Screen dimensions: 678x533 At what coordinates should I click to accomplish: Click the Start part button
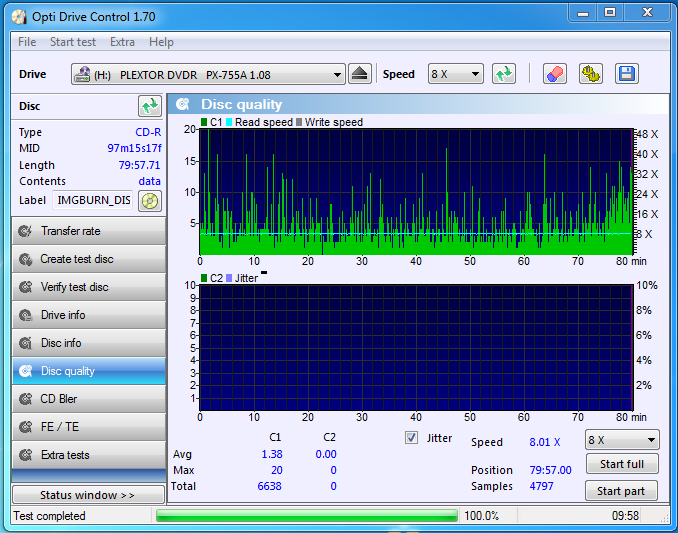[621, 491]
